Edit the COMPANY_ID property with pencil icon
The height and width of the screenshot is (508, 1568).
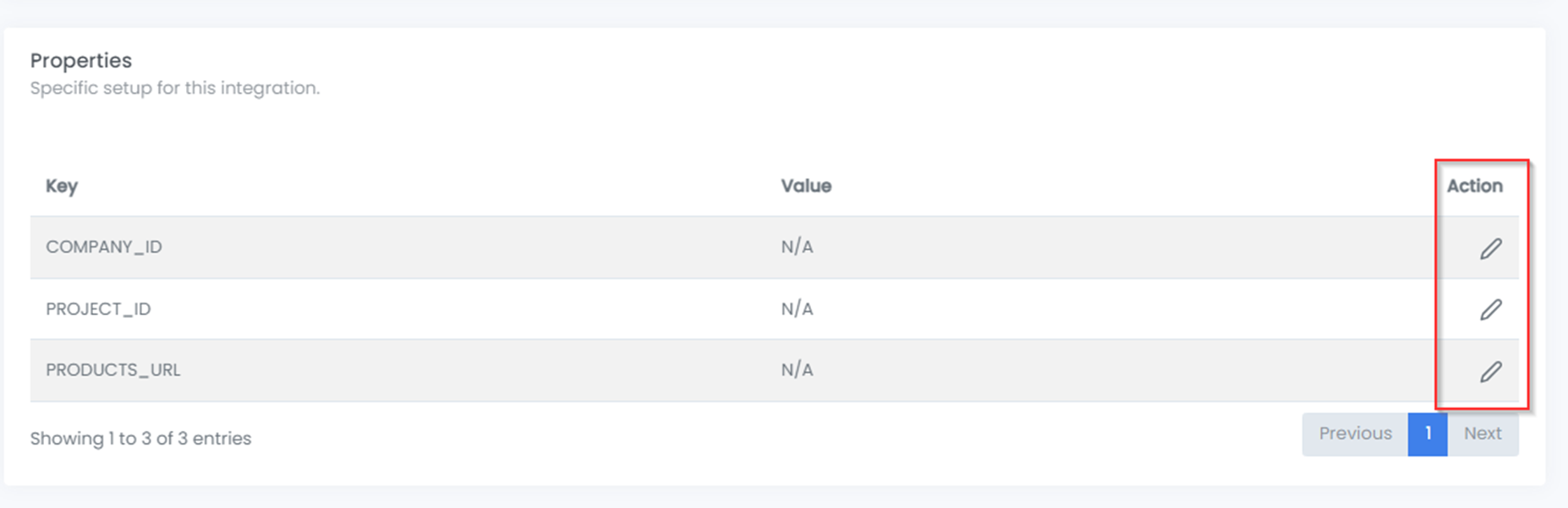1490,249
